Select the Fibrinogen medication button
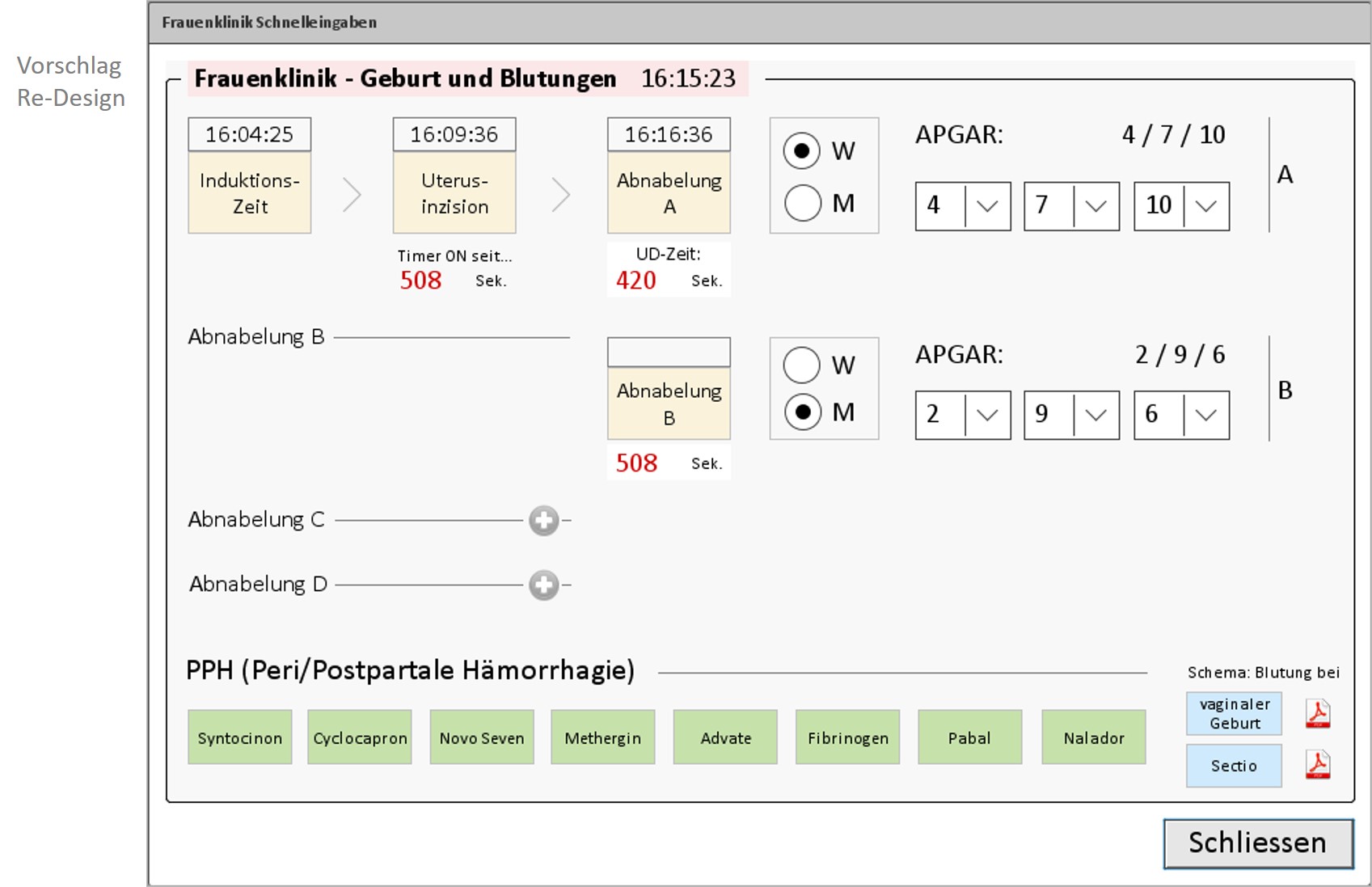This screenshot has width=1372, height=887. 847,737
